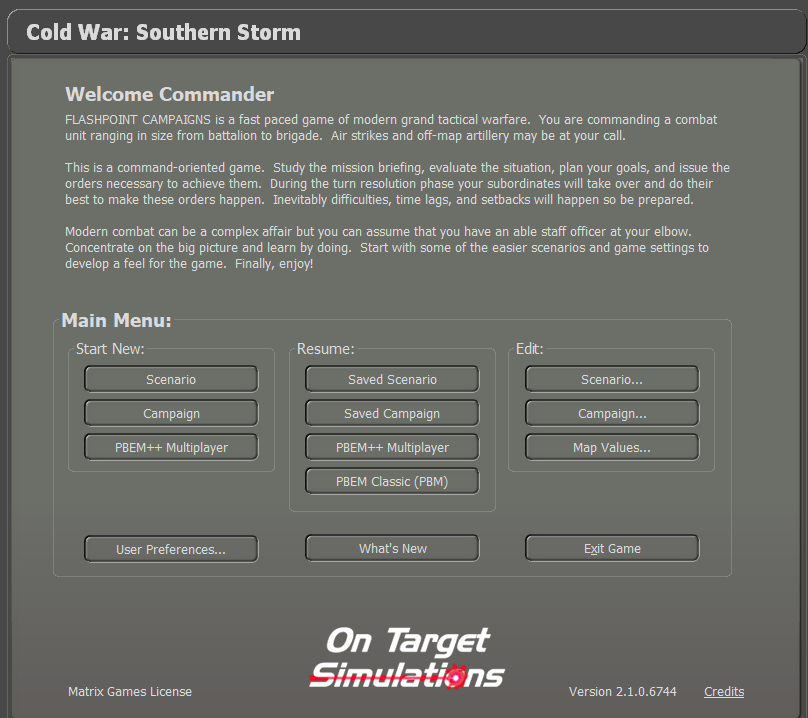This screenshot has height=718, width=808.
Task: Start a new Scenario
Action: [171, 379]
